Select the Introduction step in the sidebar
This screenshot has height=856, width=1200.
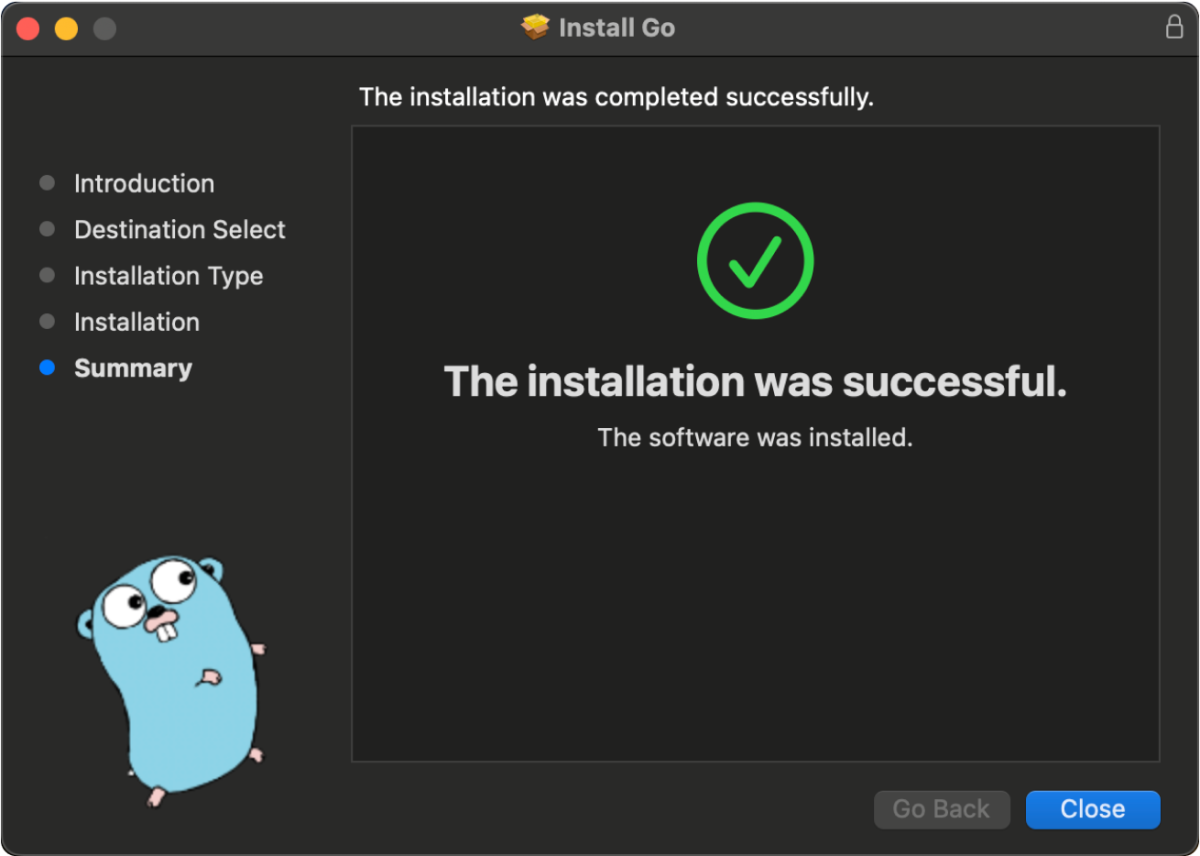pos(144,183)
